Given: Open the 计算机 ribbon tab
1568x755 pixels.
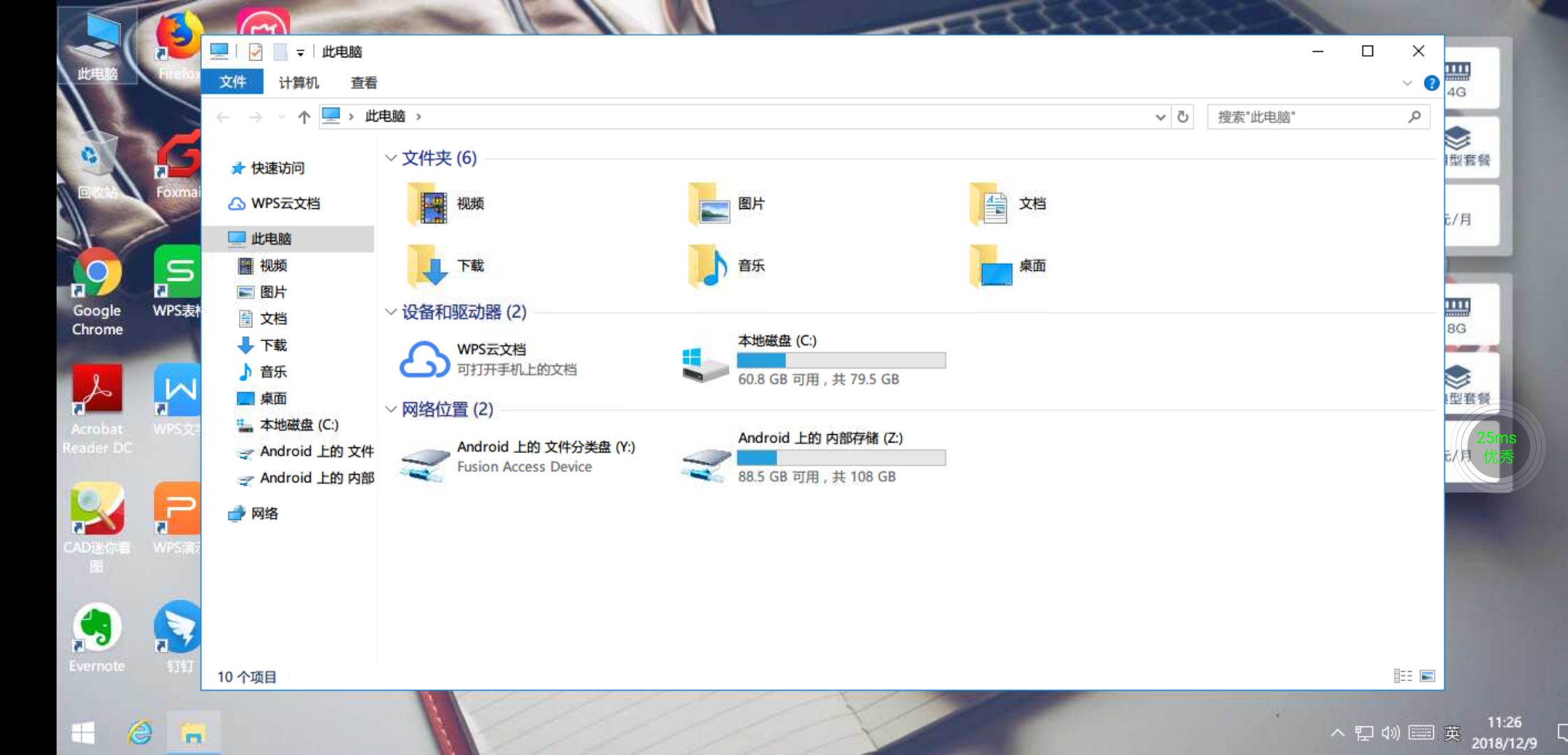Looking at the screenshot, I should click(298, 83).
